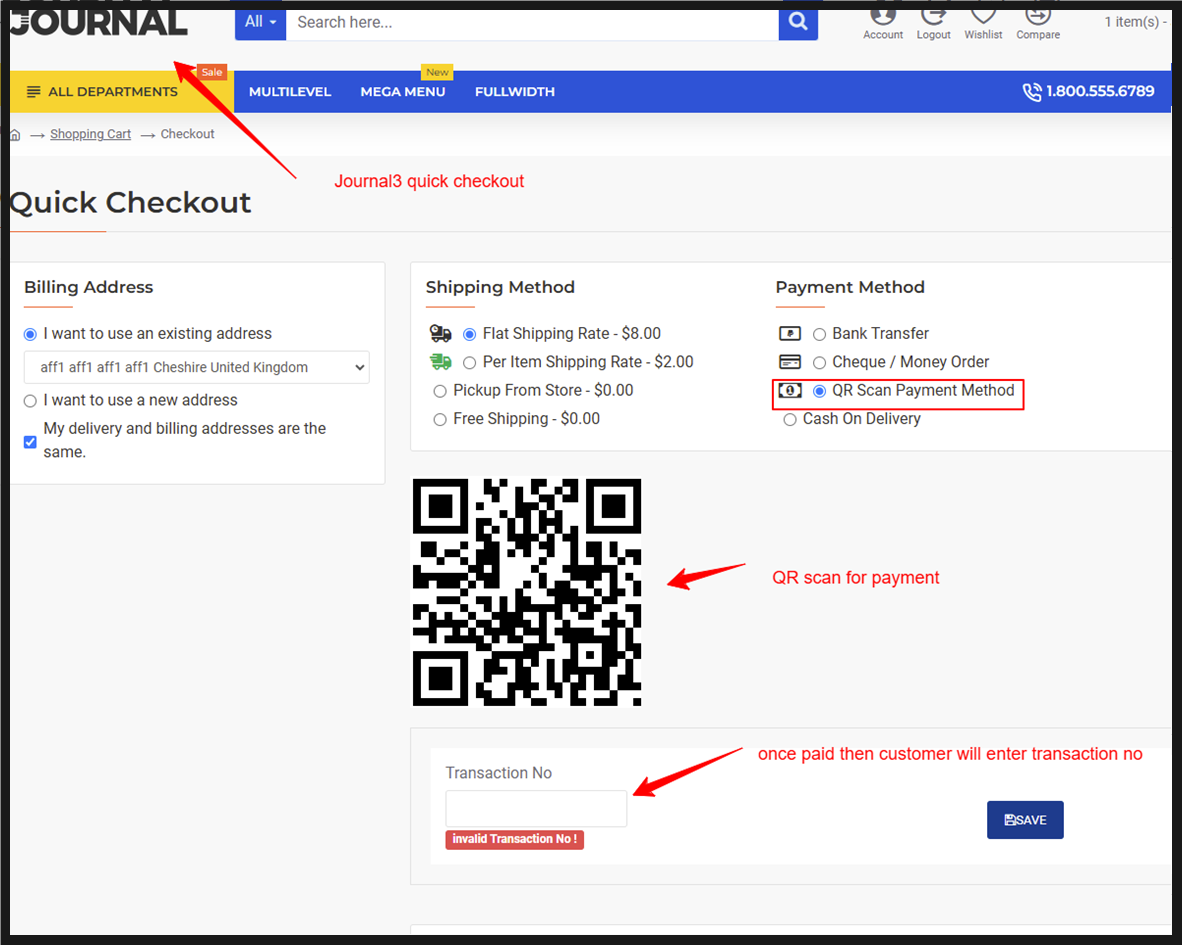Viewport: 1182px width, 945px height.
Task: Click the Quick Checkout heading
Action: coord(130,203)
